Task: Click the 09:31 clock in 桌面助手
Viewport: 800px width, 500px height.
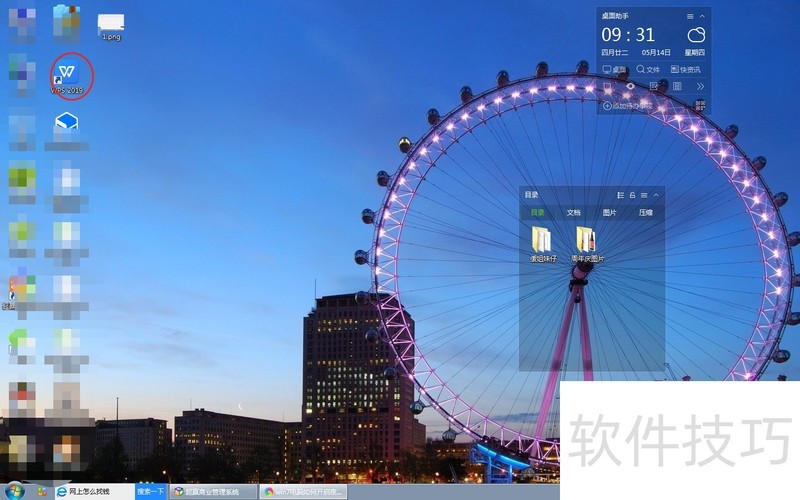Action: 628,35
